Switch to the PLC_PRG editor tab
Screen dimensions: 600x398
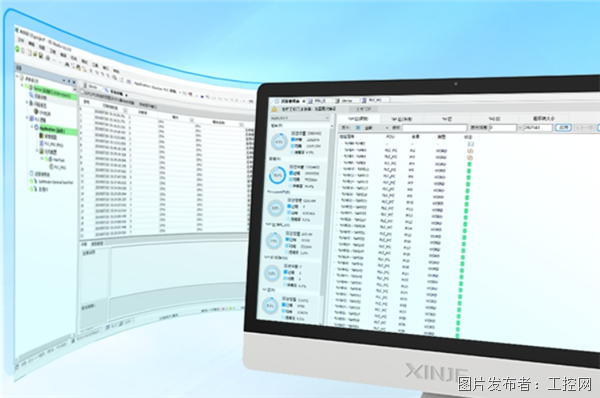[375, 100]
